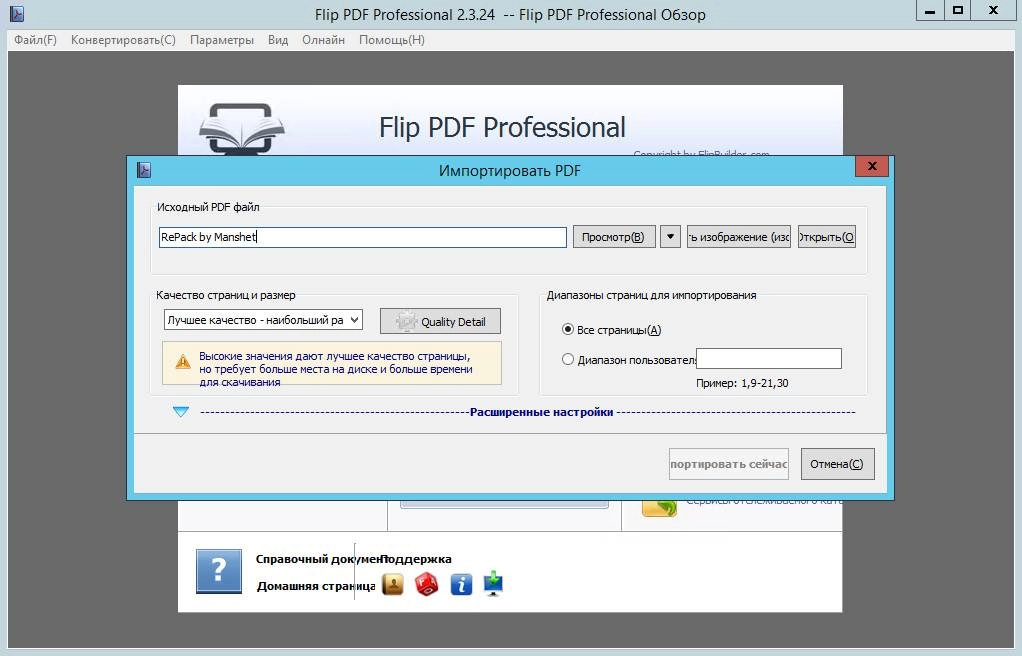Click the source PDF file path field
Viewport: 1022px width, 656px height.
362,237
